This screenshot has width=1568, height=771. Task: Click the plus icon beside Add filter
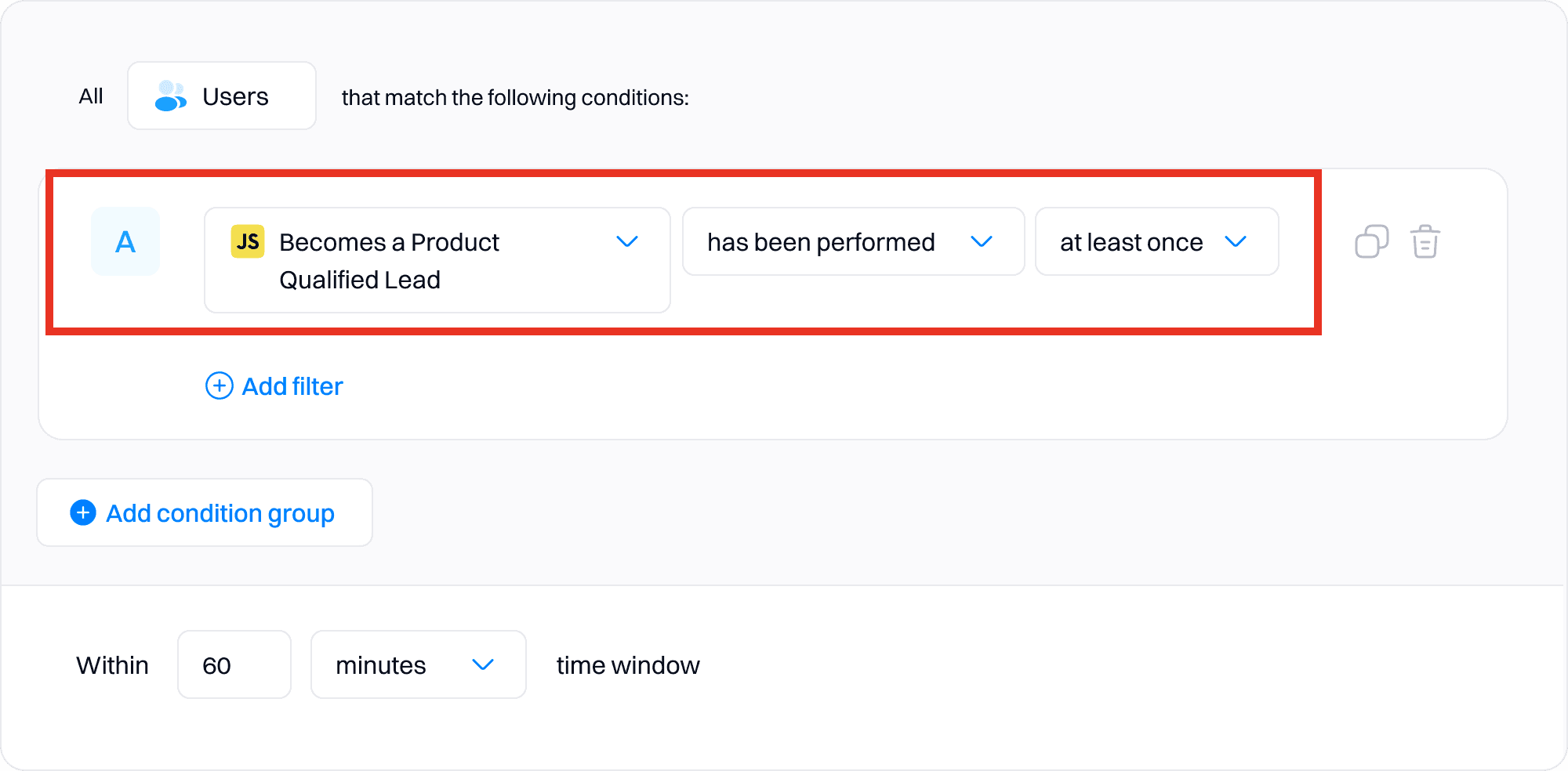(x=220, y=385)
